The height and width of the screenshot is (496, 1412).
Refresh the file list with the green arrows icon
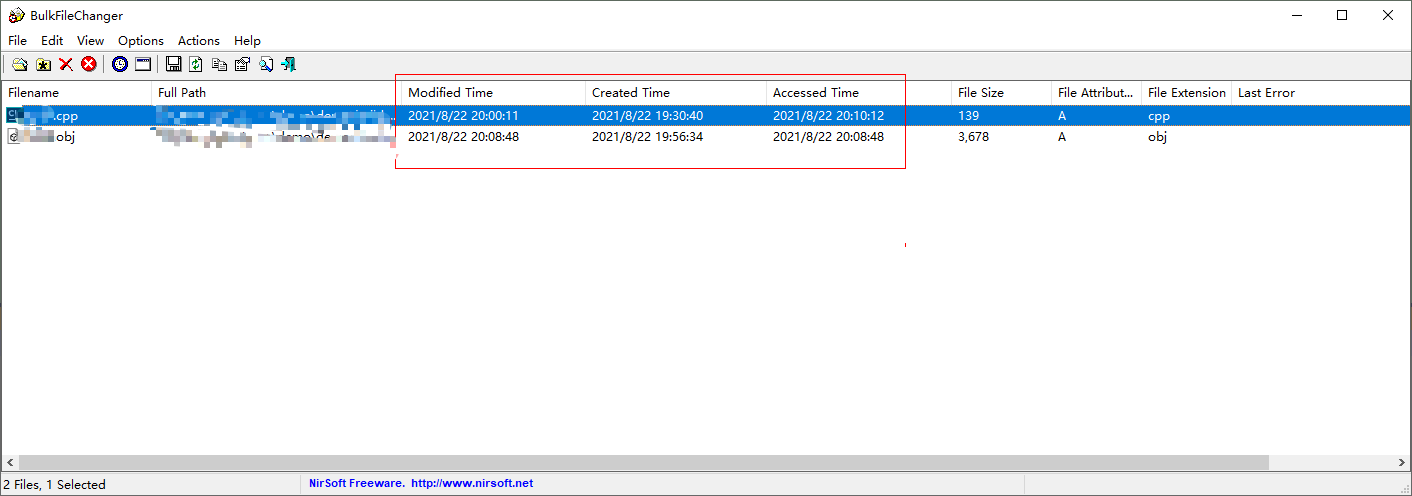(196, 65)
